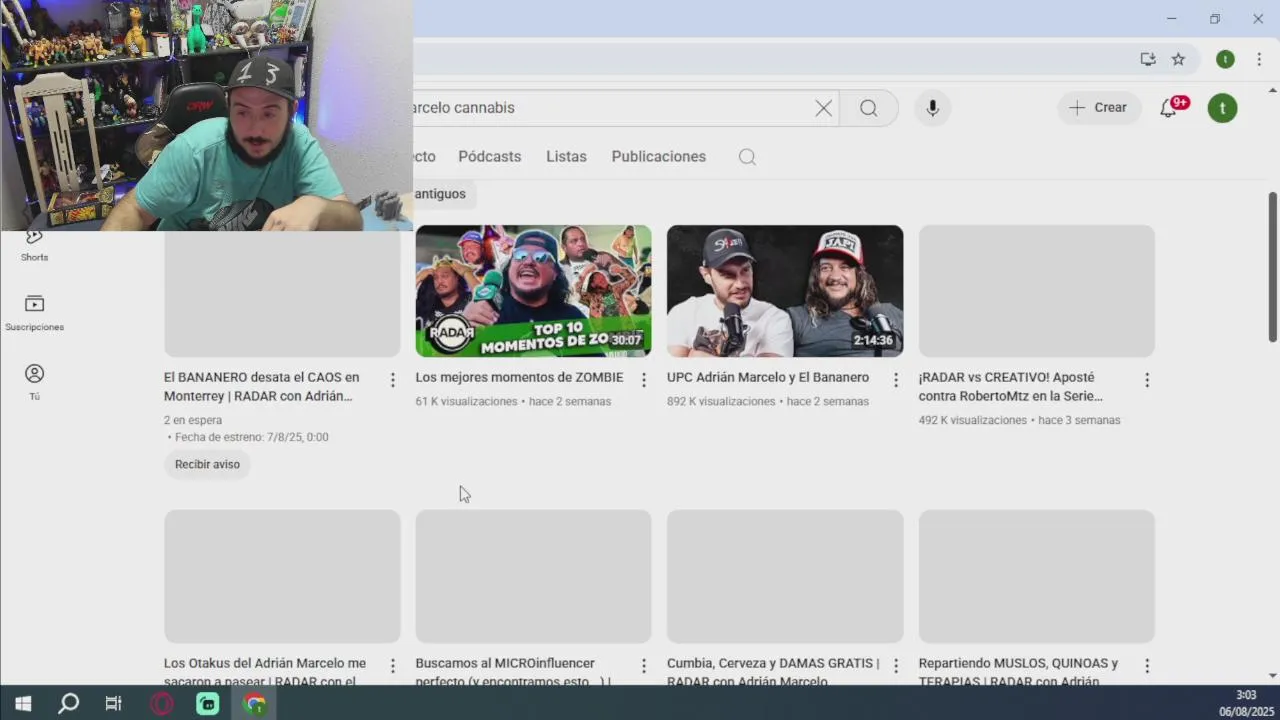Switch to the Opera browser taskbar icon
The height and width of the screenshot is (720, 1280).
(x=161, y=703)
